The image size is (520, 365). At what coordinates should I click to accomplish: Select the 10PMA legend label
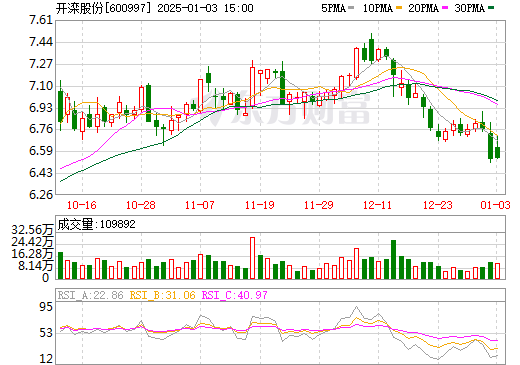click(x=378, y=8)
